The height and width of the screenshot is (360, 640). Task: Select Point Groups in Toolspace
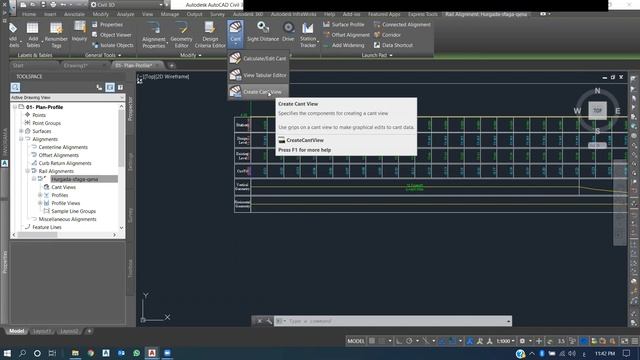point(47,123)
